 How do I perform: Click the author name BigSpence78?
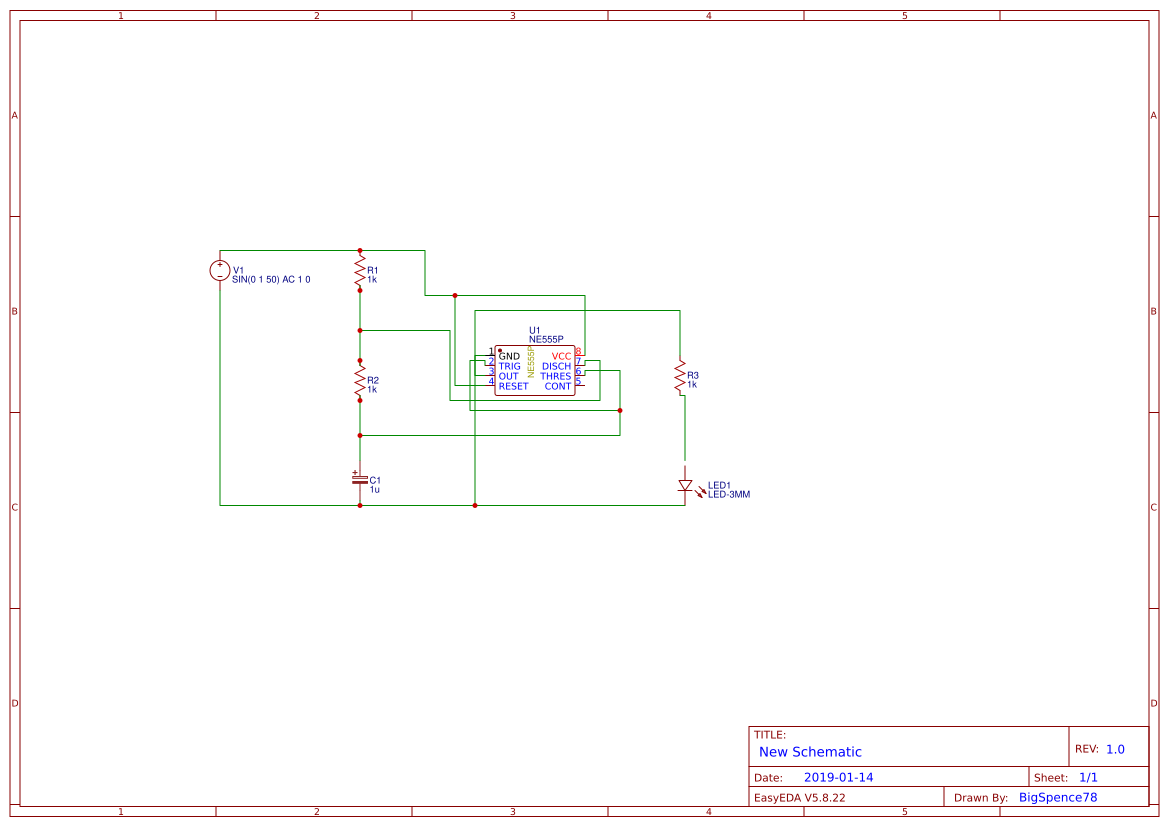pos(1058,797)
